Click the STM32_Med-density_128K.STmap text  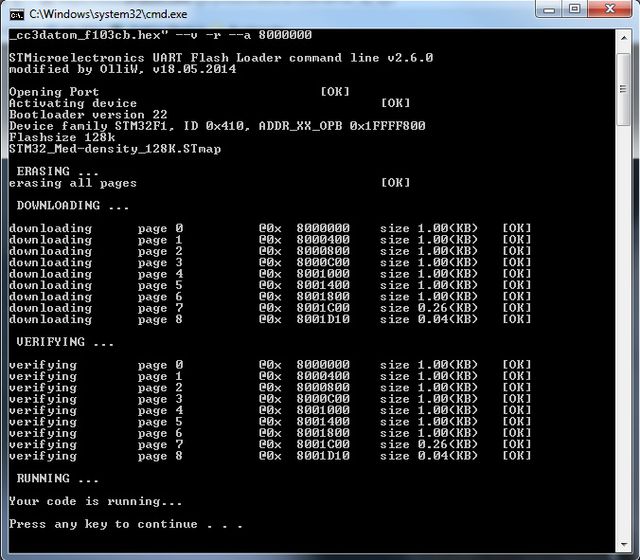pyautogui.click(x=114, y=149)
